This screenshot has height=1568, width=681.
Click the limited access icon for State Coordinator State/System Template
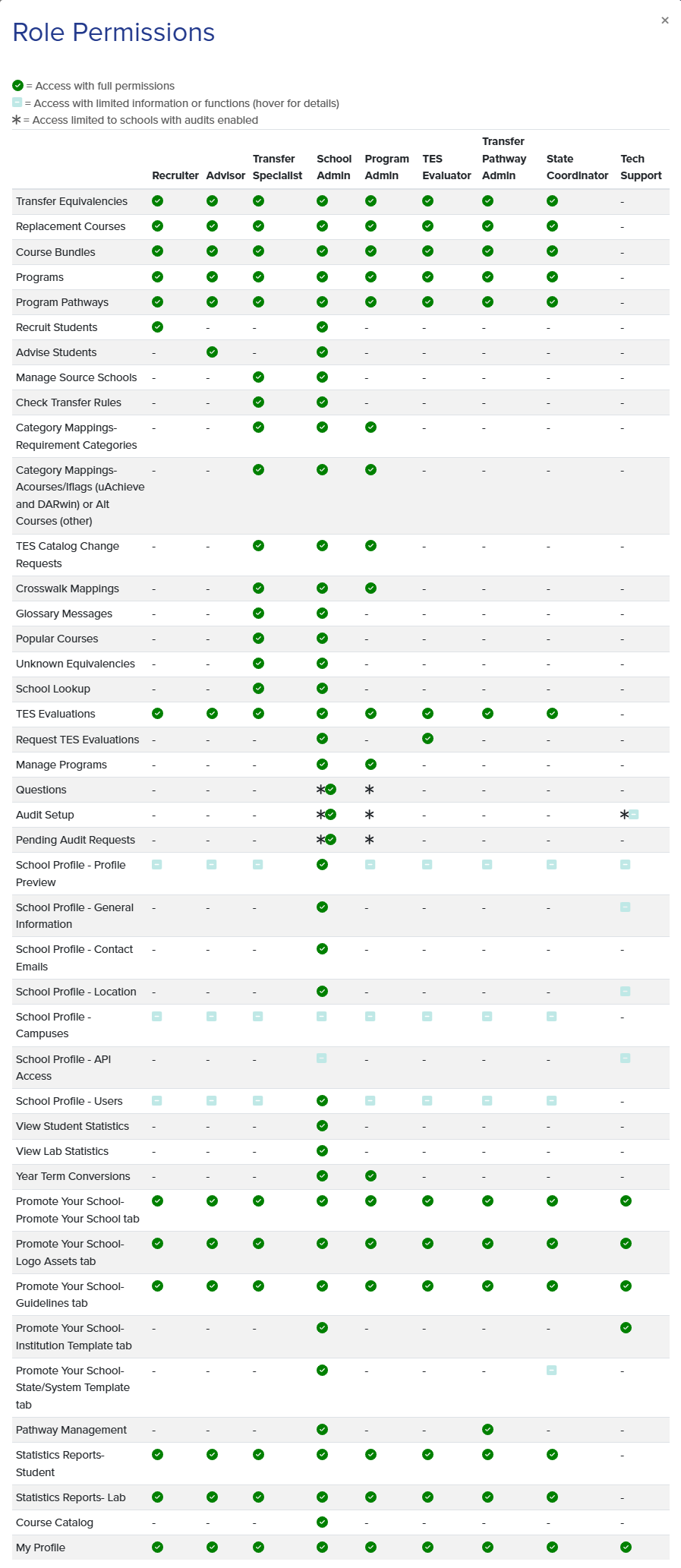pos(552,1370)
